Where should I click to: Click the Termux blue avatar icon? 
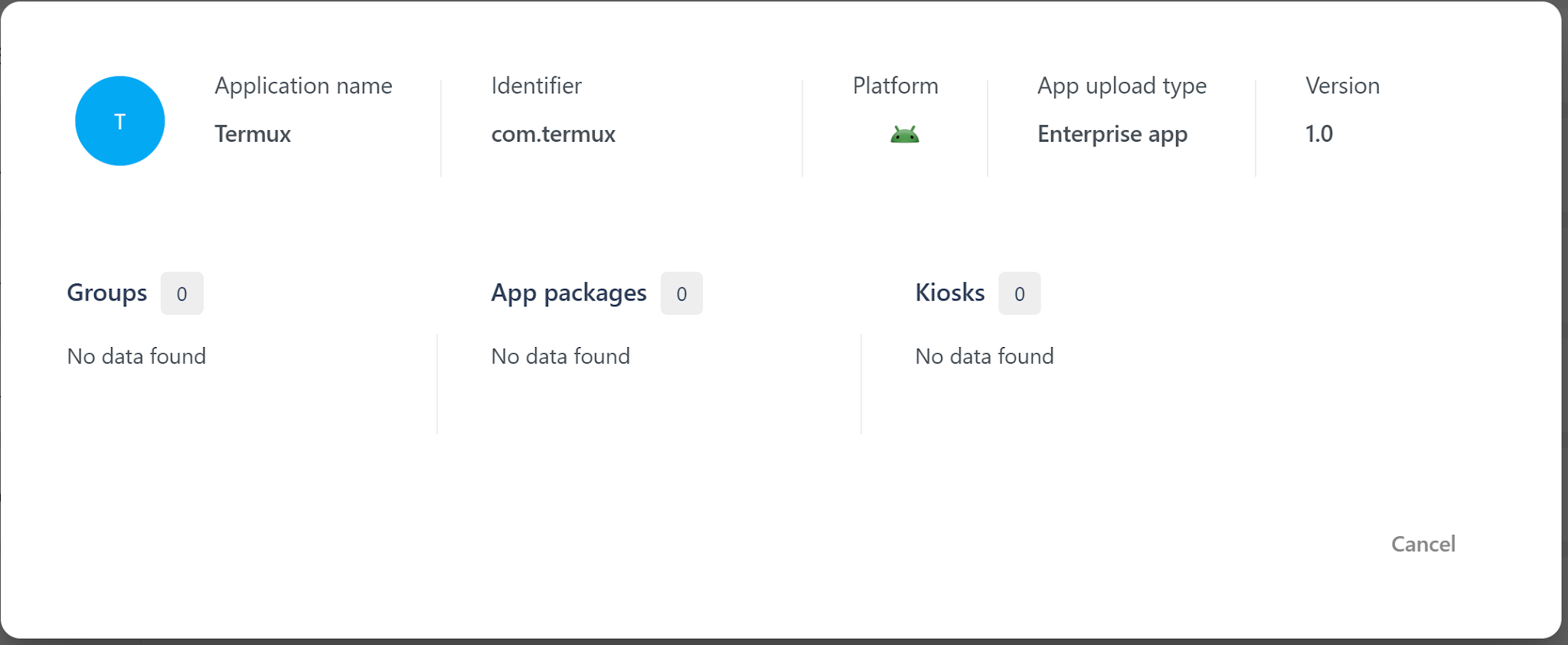click(x=119, y=121)
